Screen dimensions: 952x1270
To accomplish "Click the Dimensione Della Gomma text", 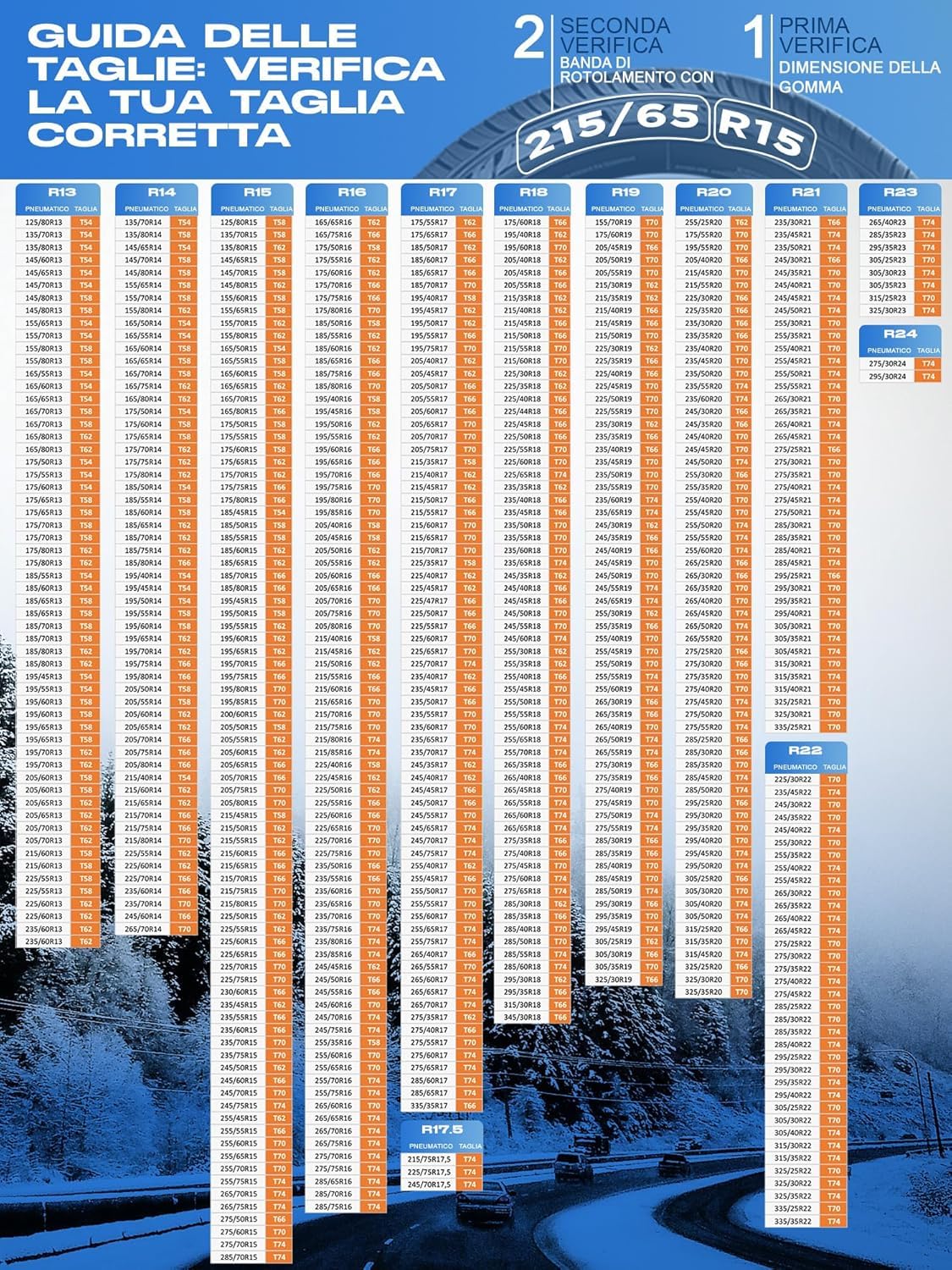I will (x=859, y=77).
